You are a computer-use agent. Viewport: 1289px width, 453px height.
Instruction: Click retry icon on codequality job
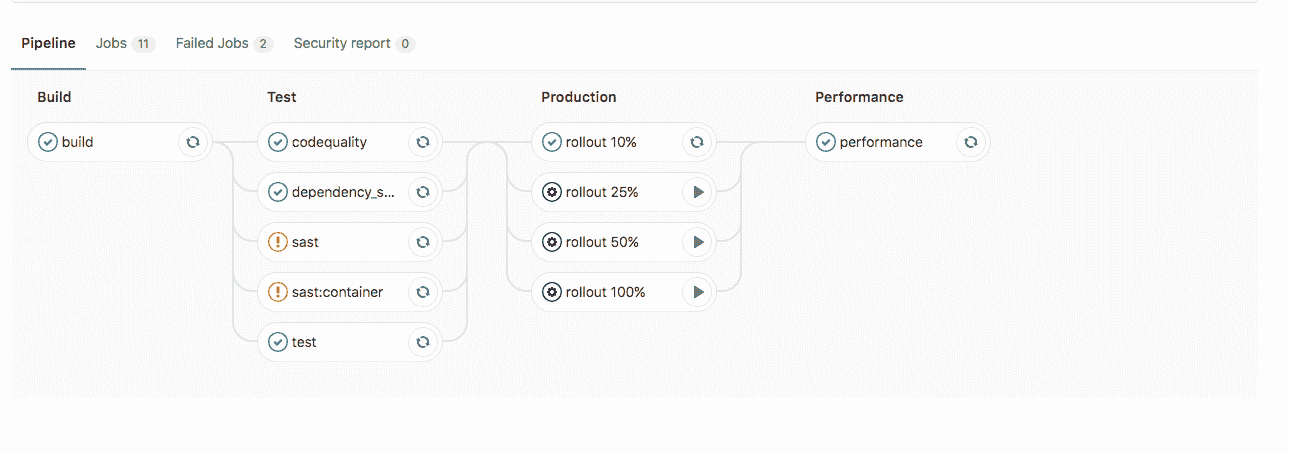pyautogui.click(x=423, y=142)
